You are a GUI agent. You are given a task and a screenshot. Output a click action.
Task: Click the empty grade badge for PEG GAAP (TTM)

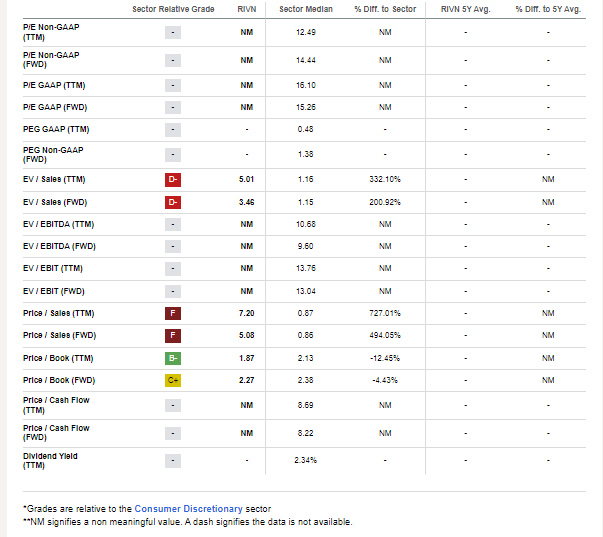click(x=173, y=130)
